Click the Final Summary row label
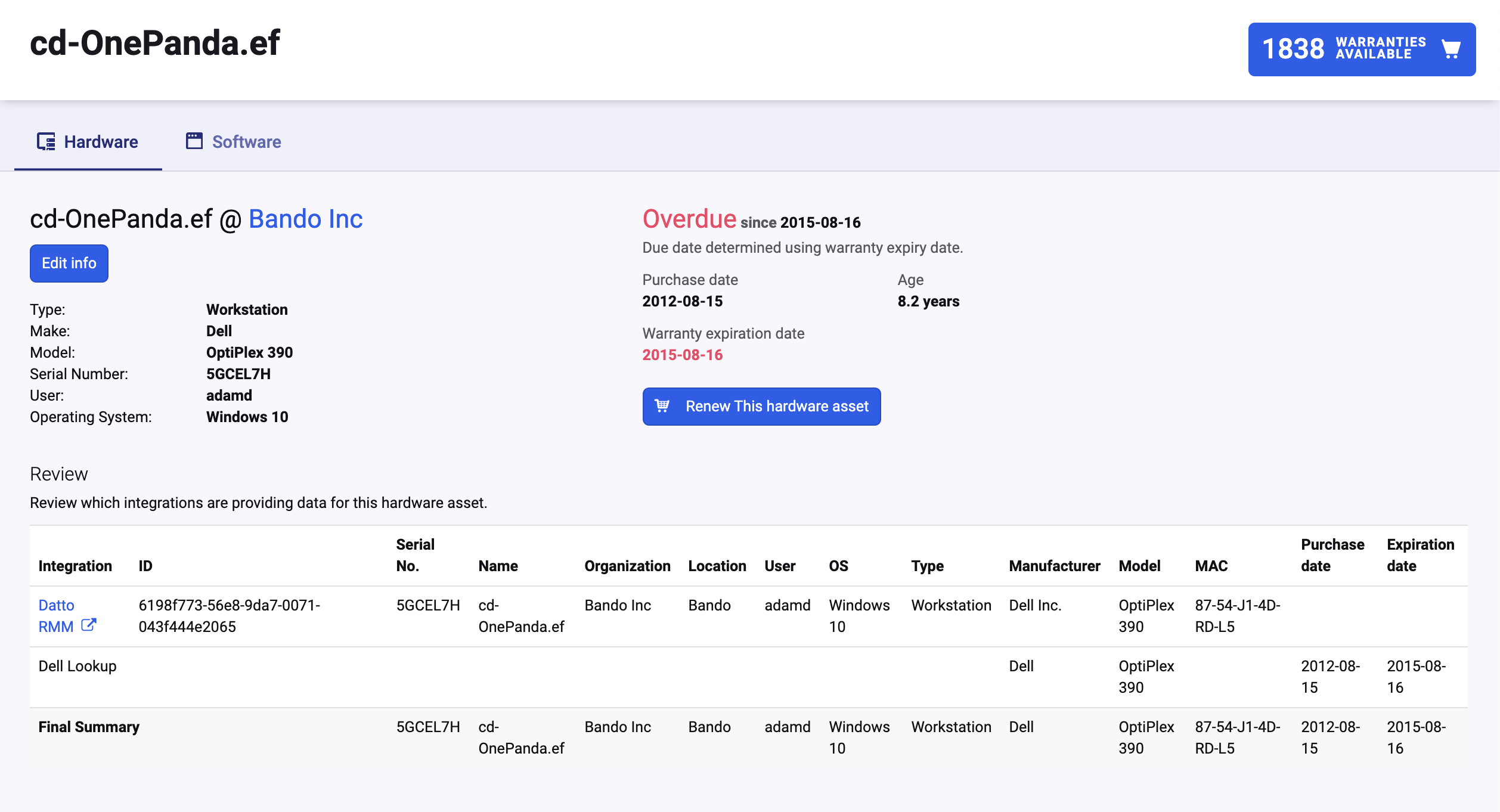This screenshot has height=812, width=1500. point(89,727)
